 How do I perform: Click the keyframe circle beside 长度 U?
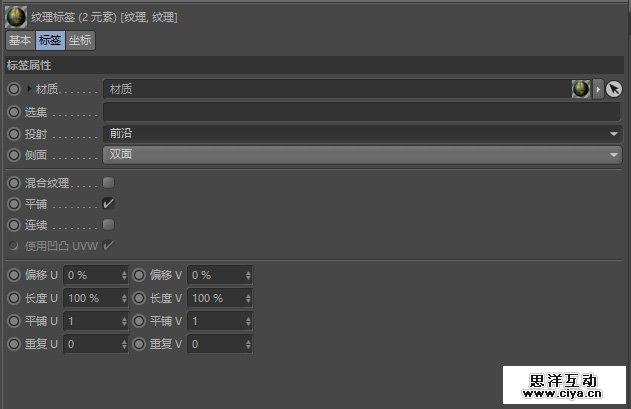14,298
